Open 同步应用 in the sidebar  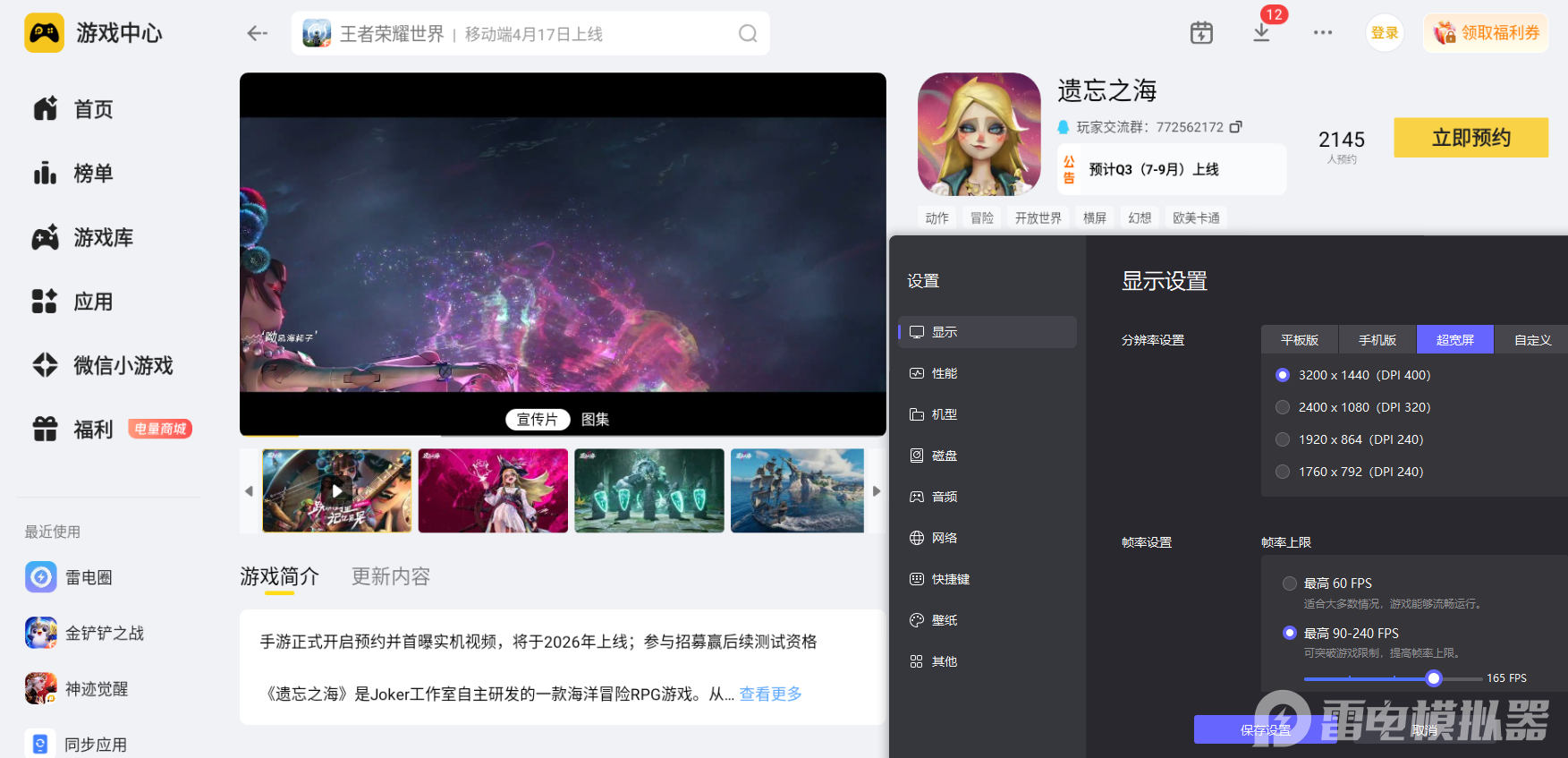(76, 744)
